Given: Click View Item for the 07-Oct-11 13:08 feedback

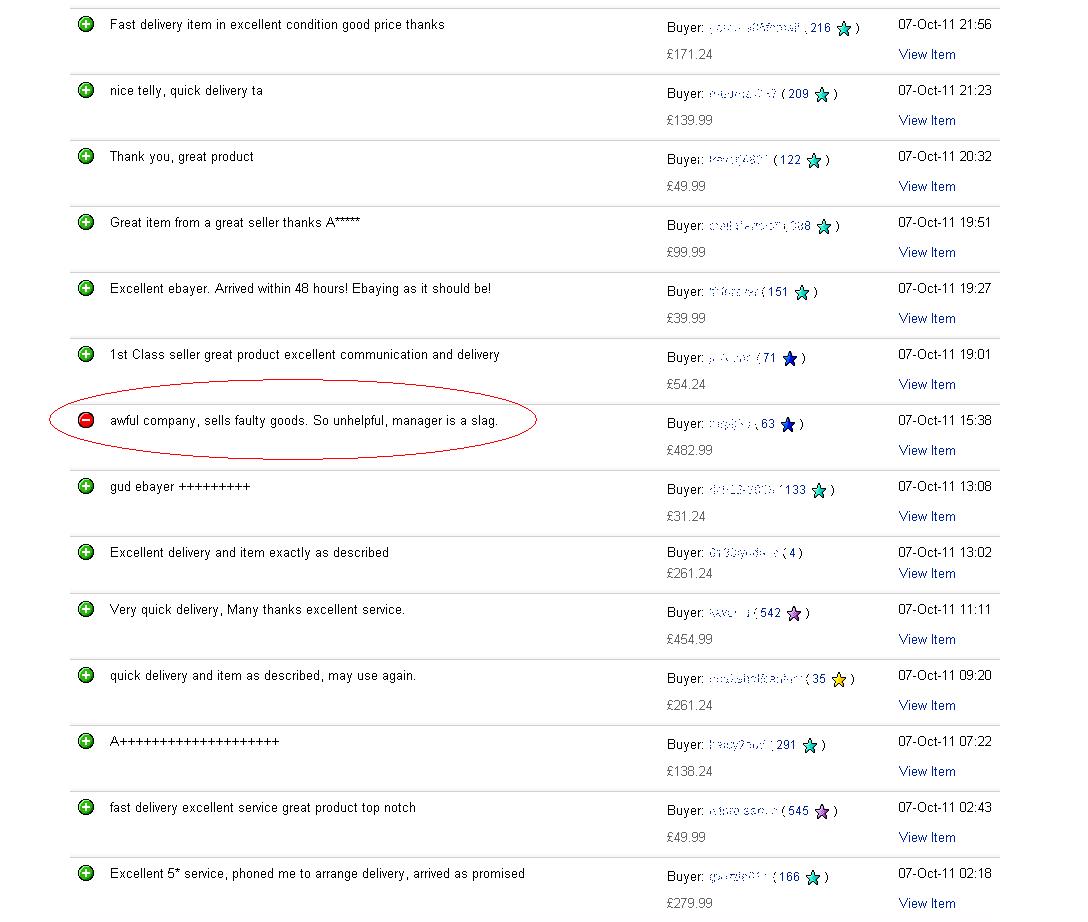Looking at the screenshot, I should click(926, 516).
